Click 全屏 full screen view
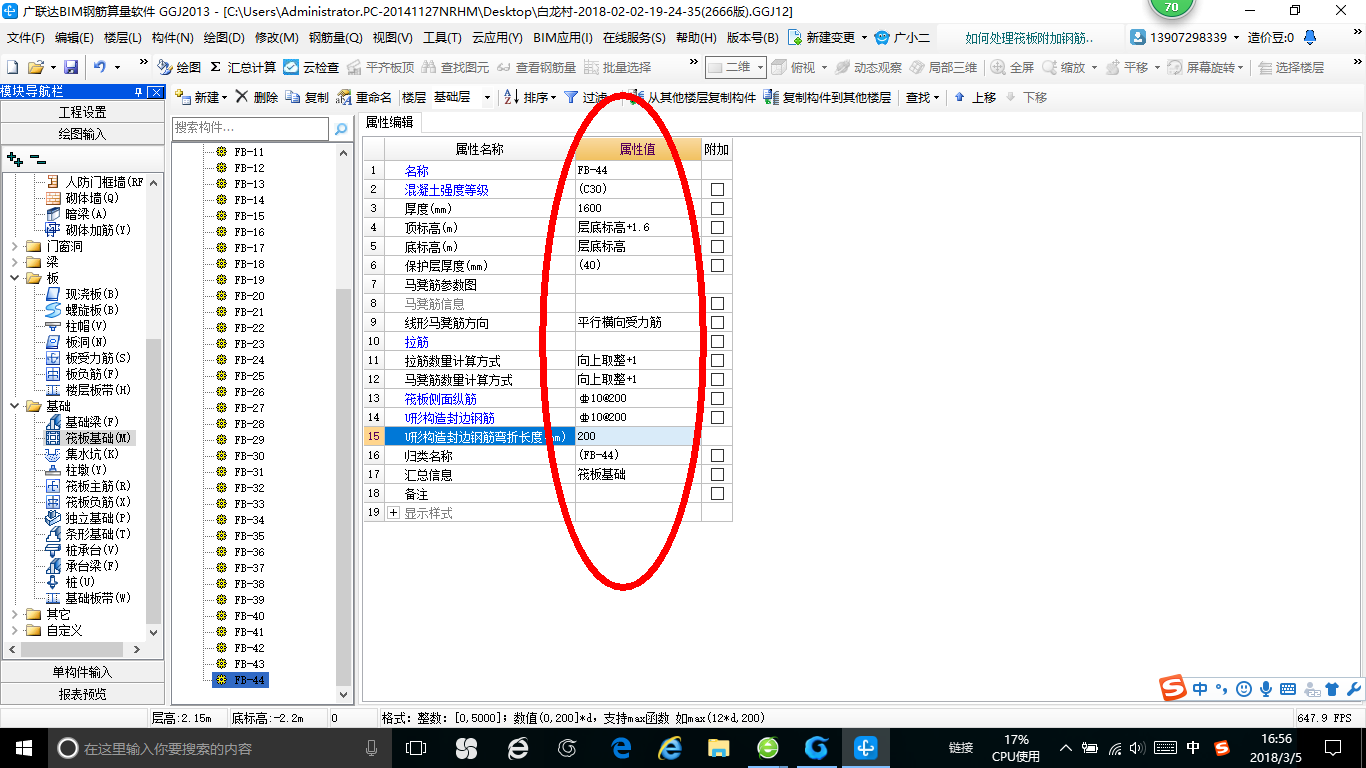 point(1012,67)
